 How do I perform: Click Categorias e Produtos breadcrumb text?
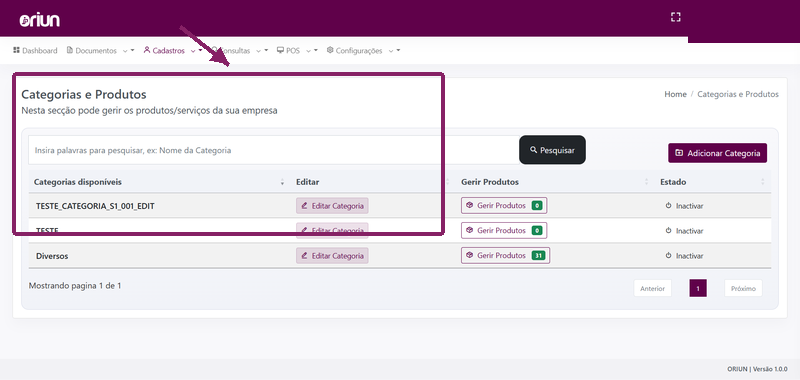click(x=738, y=94)
